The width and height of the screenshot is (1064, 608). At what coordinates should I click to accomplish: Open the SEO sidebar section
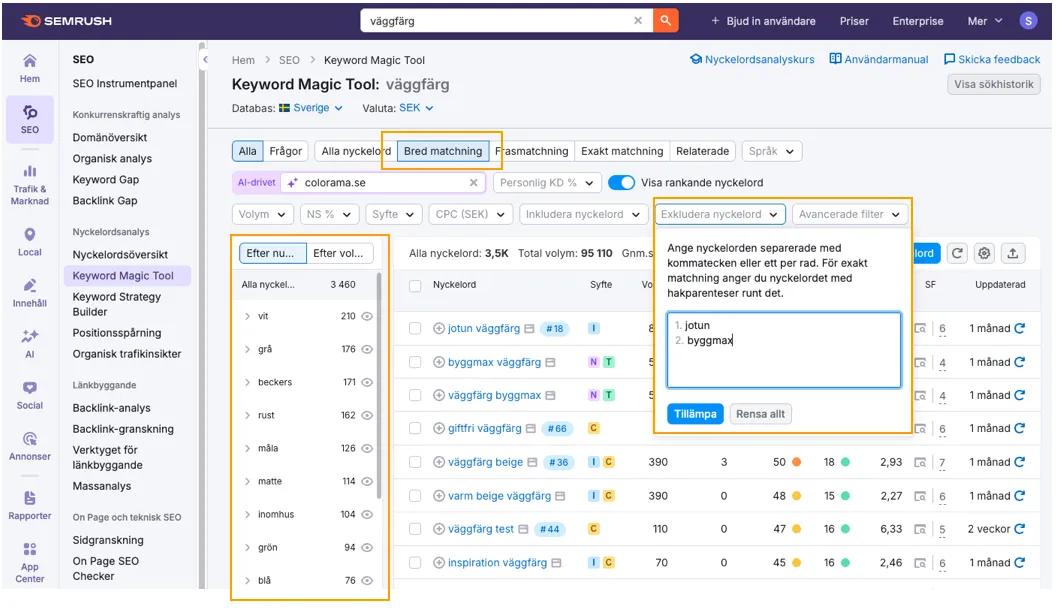[29, 119]
